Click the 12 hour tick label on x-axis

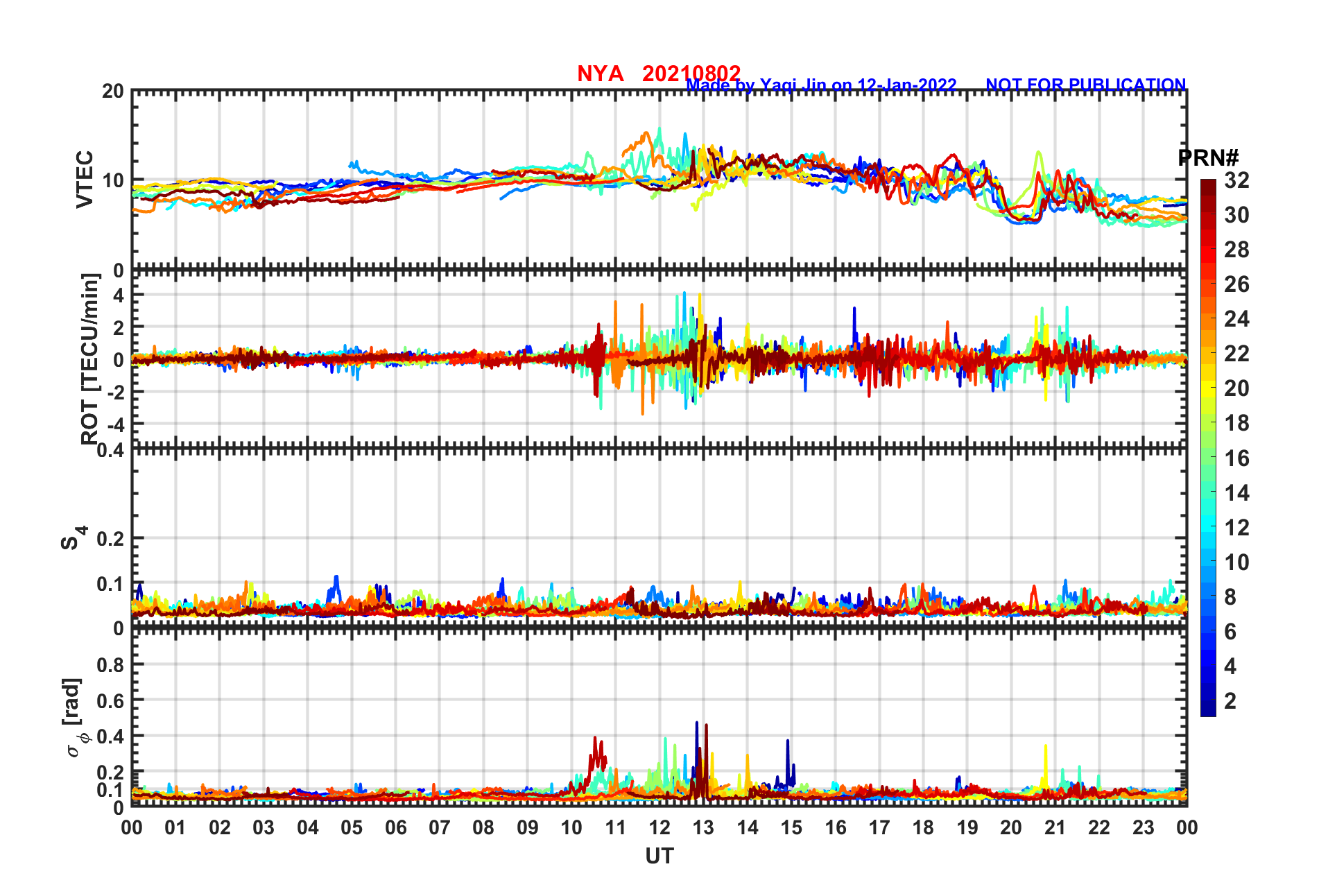pos(659,827)
